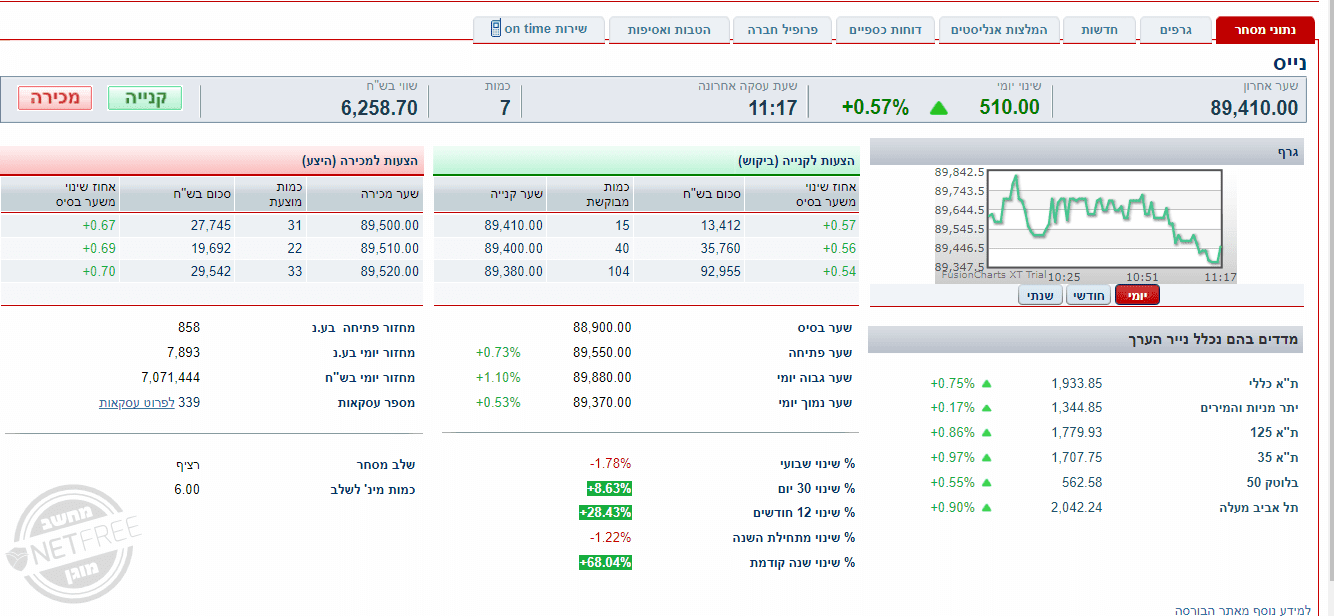Select the ת"א כללי index name
The height and width of the screenshot is (616, 1334).
pos(1274,383)
